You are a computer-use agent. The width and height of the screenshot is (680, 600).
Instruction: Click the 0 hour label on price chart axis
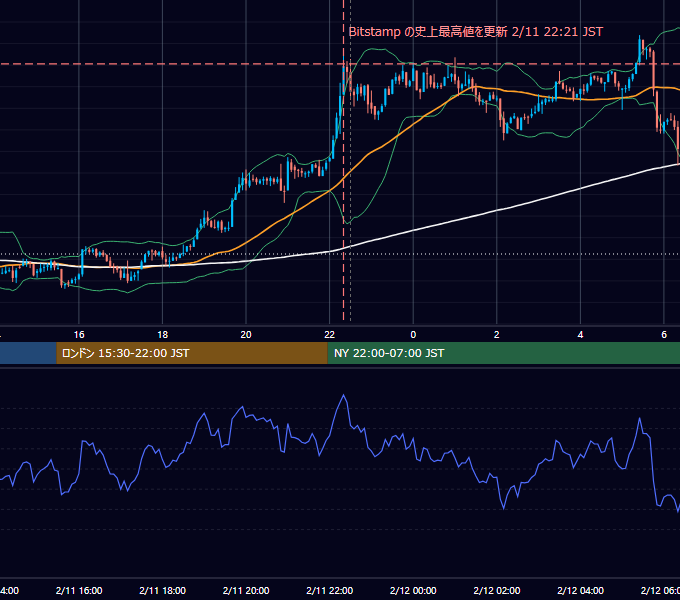pos(413,335)
